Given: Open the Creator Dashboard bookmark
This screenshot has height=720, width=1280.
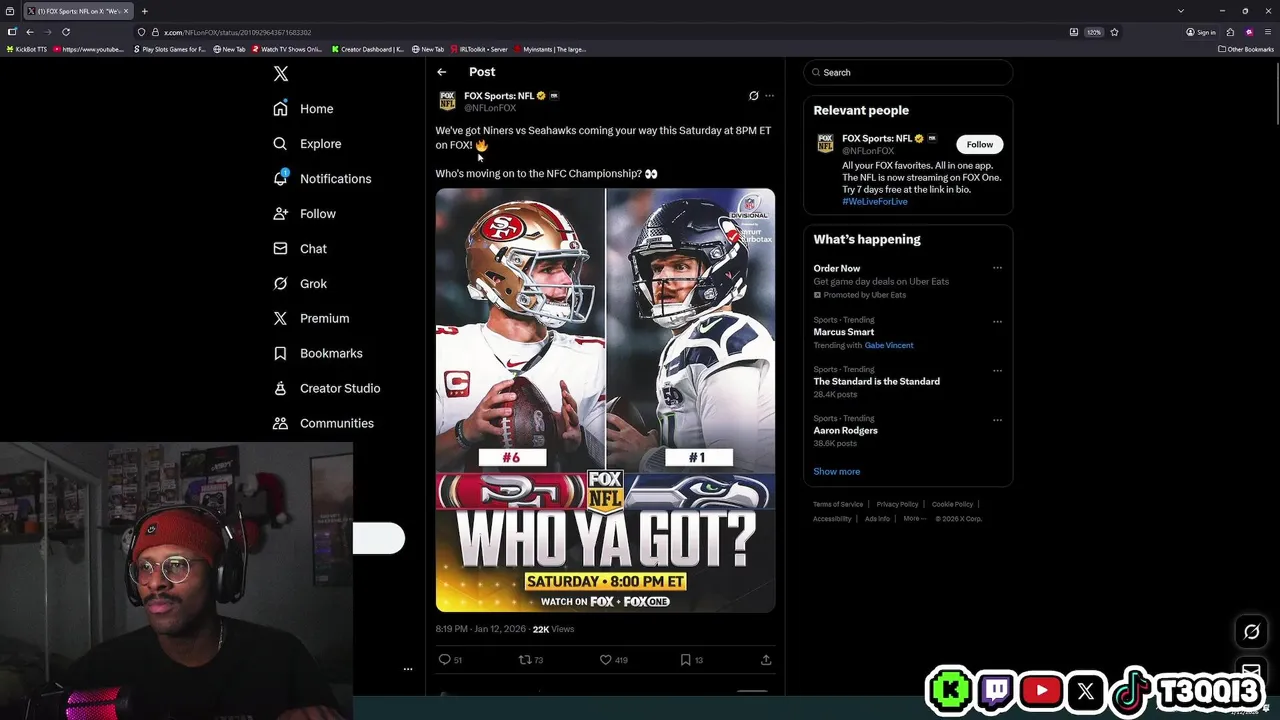Looking at the screenshot, I should pyautogui.click(x=368, y=49).
